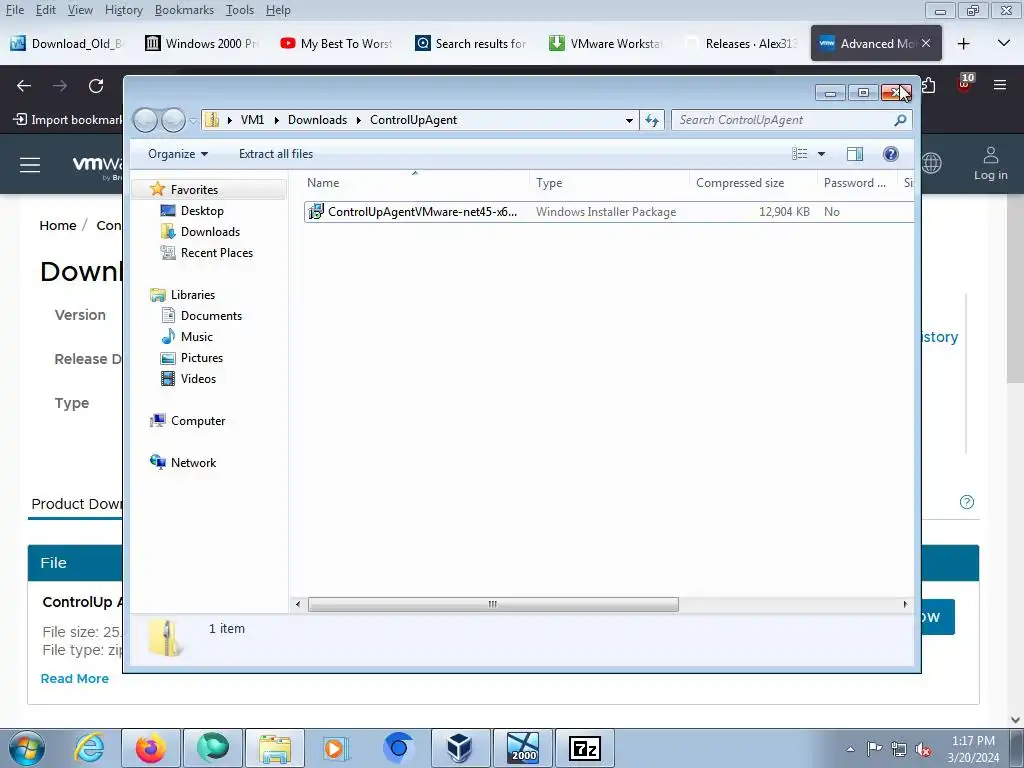
Task: Go back in Firefox
Action: click(24, 86)
